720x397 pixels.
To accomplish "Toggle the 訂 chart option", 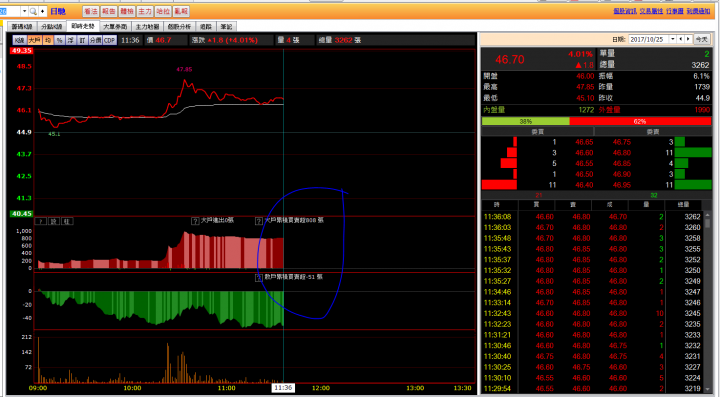I will click(x=82, y=40).
